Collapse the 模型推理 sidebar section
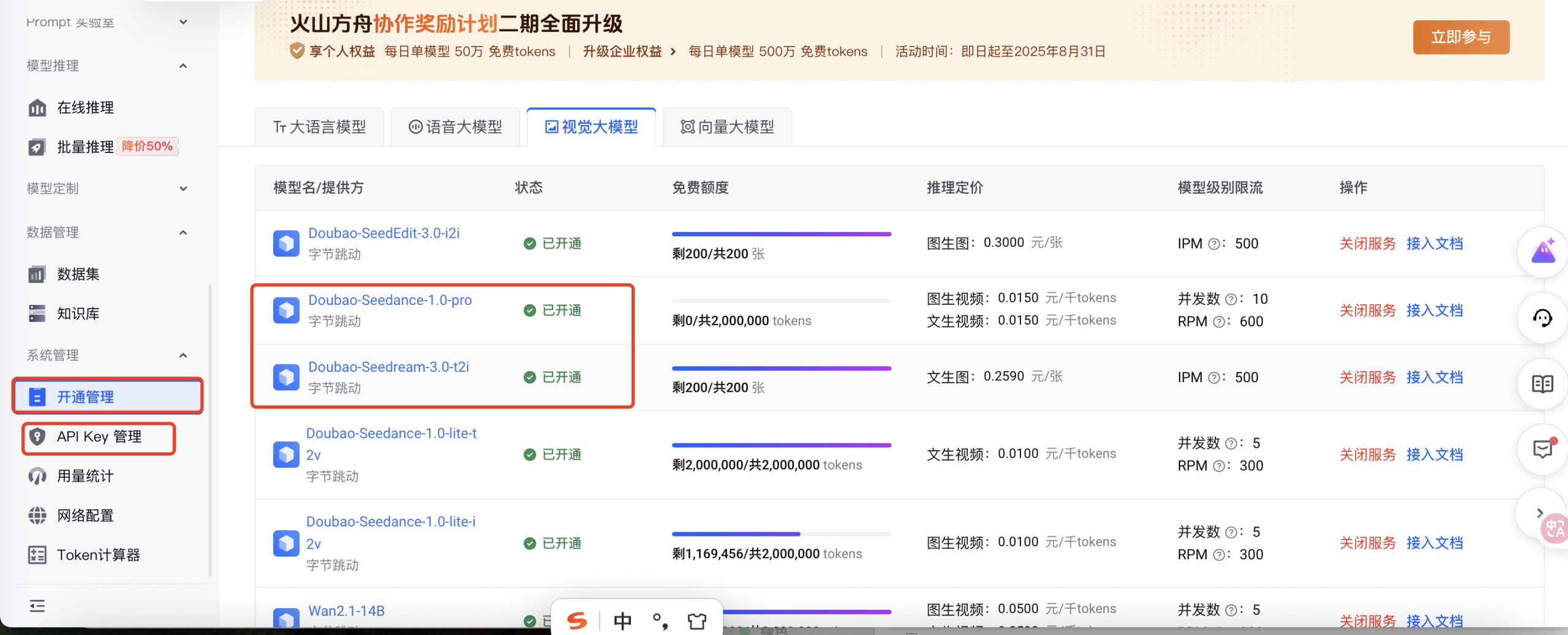Viewport: 1568px width, 635px height. point(183,66)
